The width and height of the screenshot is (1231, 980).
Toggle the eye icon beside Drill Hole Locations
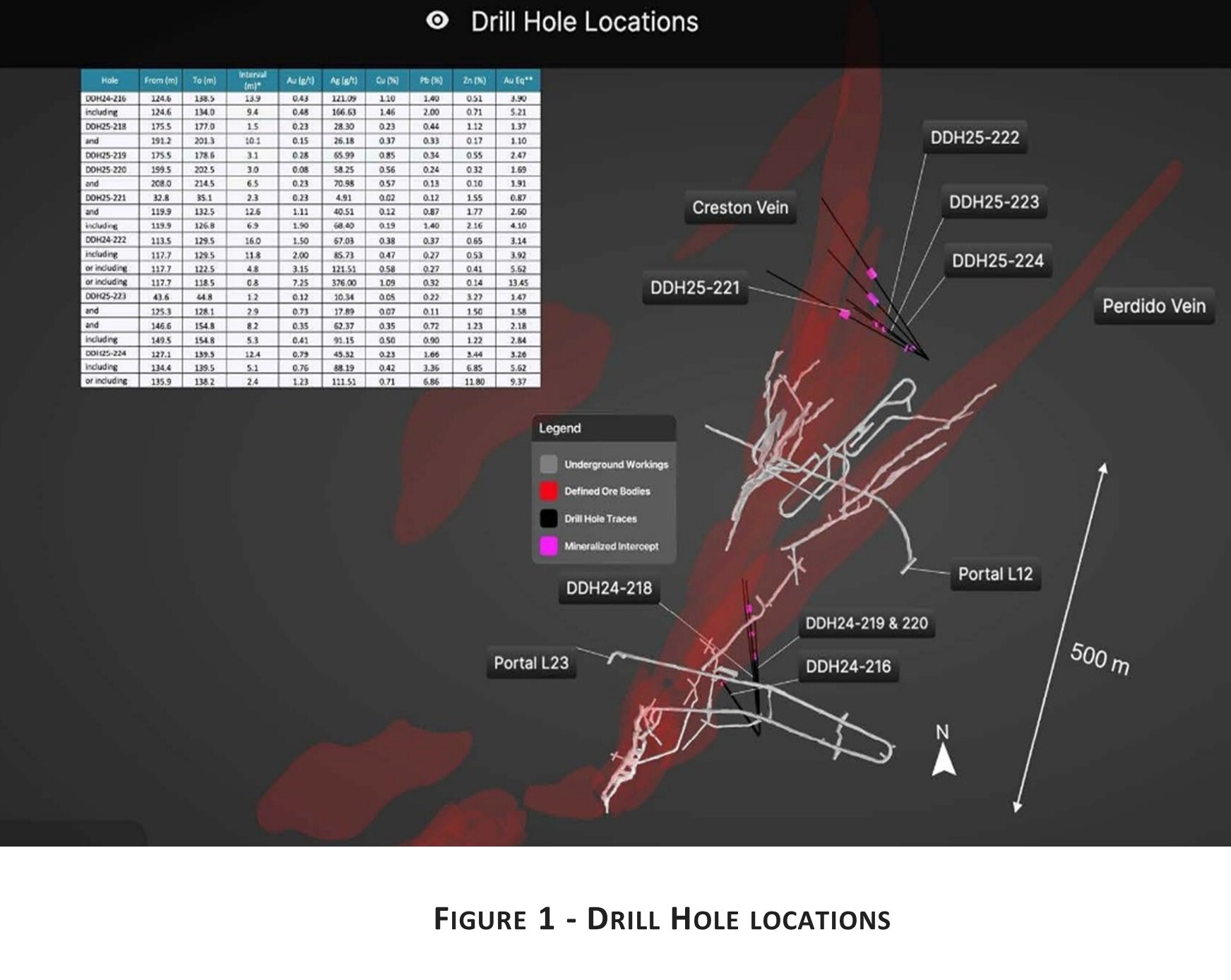pos(437,21)
